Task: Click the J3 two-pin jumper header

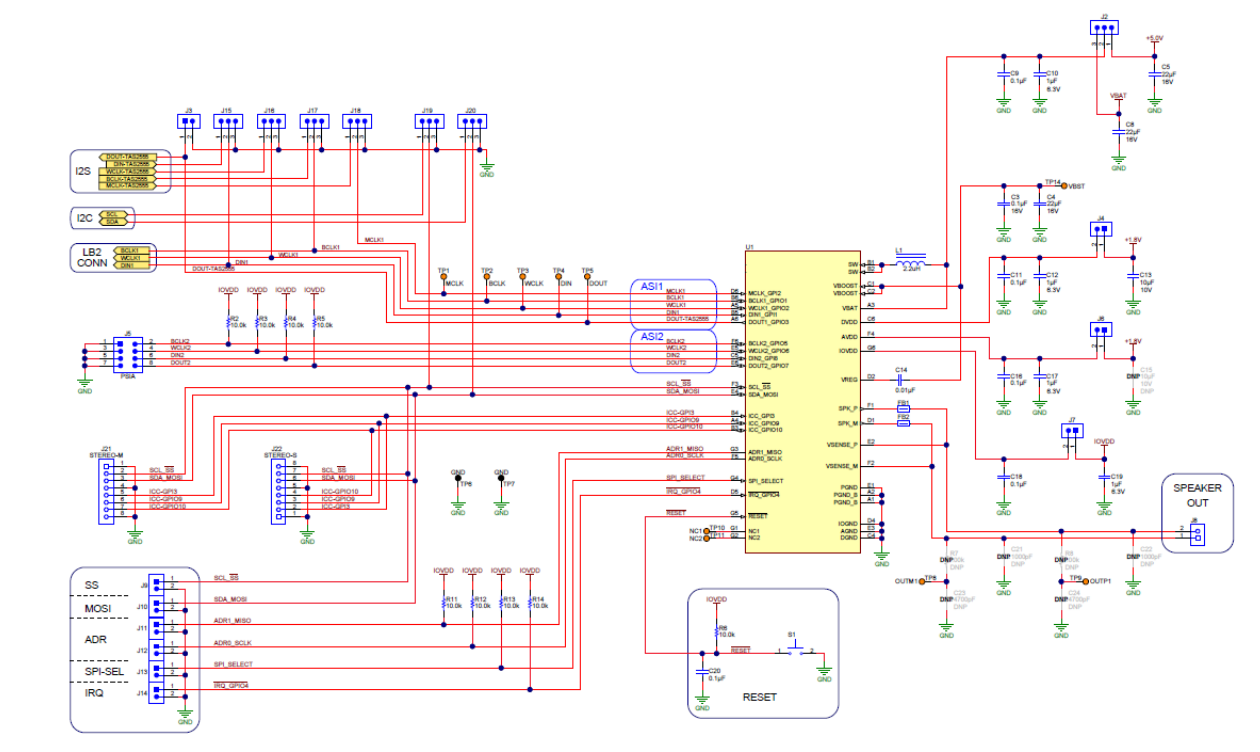Action: (x=187, y=122)
